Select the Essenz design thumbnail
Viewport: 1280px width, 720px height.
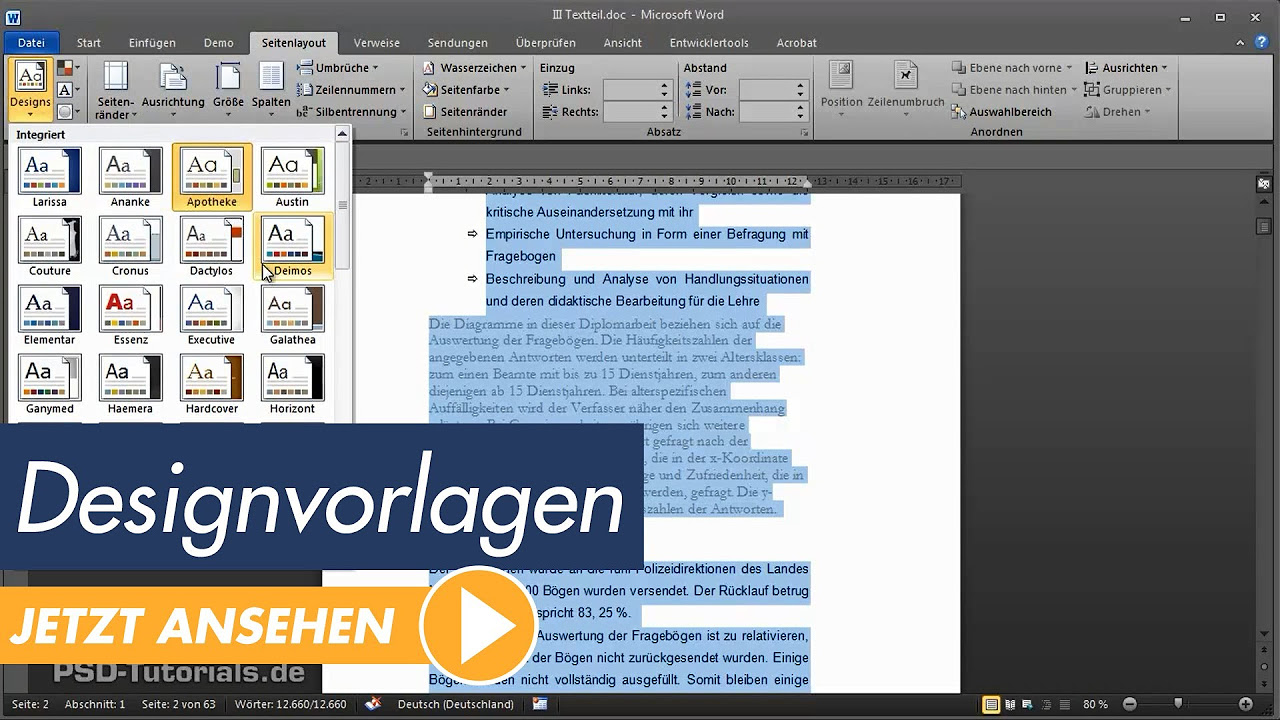tap(130, 315)
